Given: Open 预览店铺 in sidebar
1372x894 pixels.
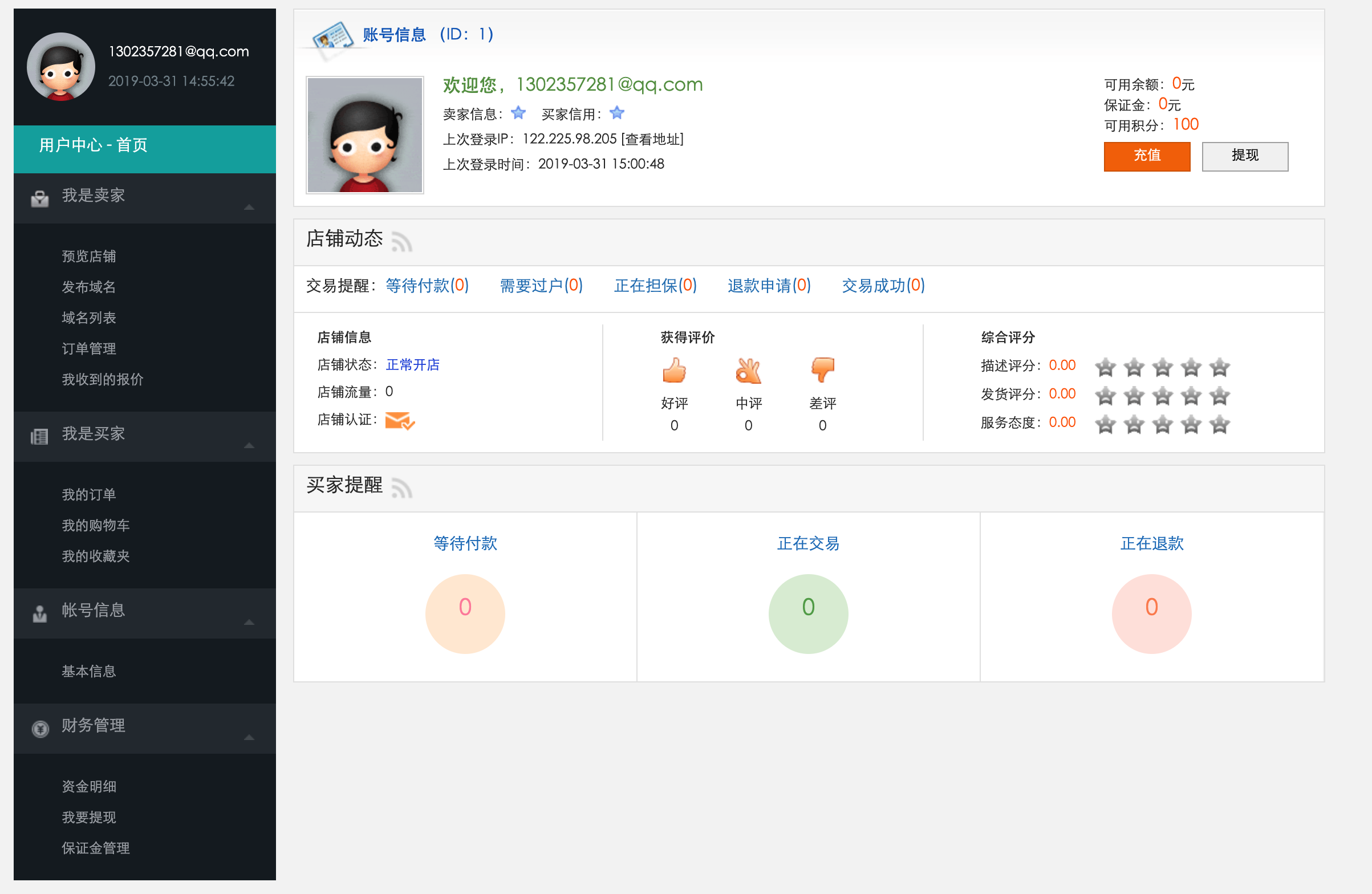Looking at the screenshot, I should click(89, 256).
